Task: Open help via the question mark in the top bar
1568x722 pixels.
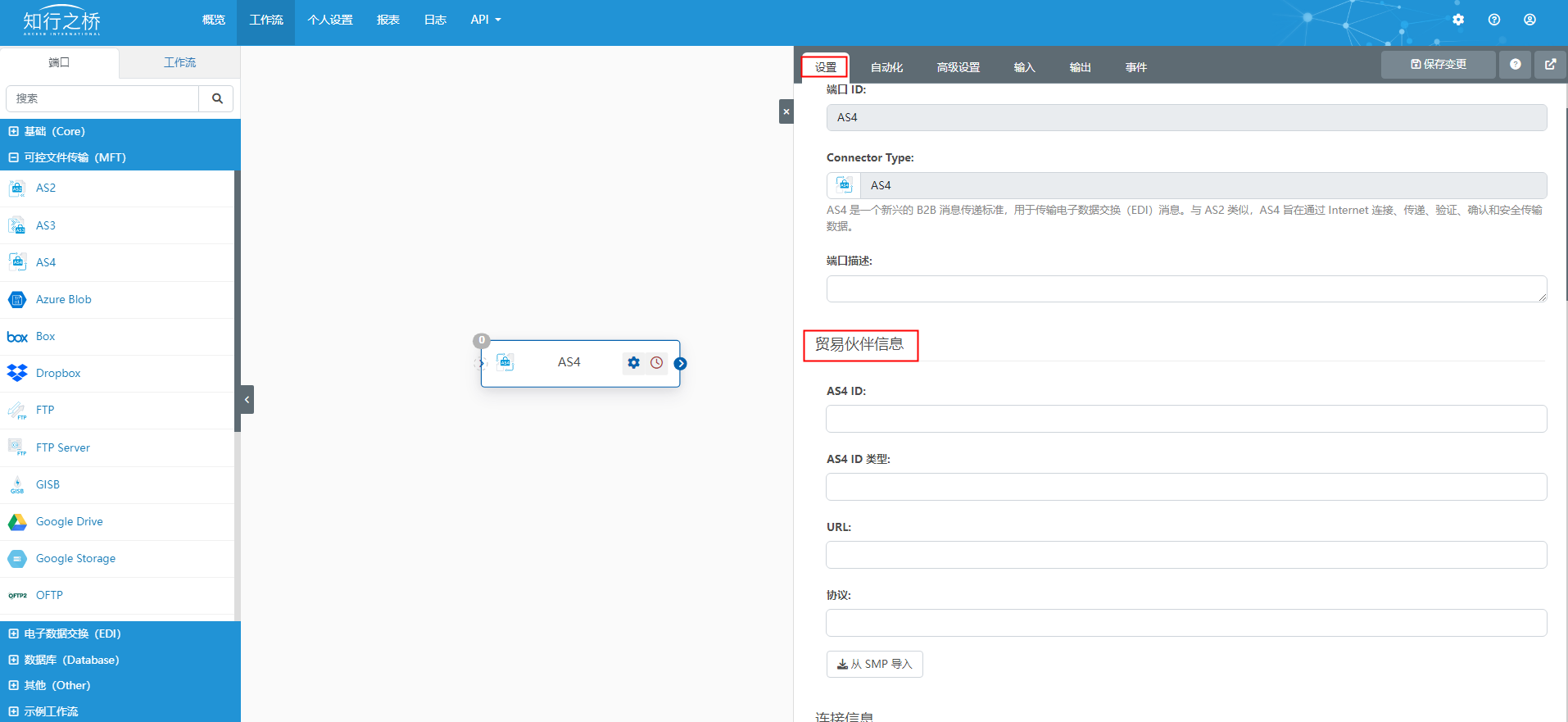Action: coord(1494,20)
